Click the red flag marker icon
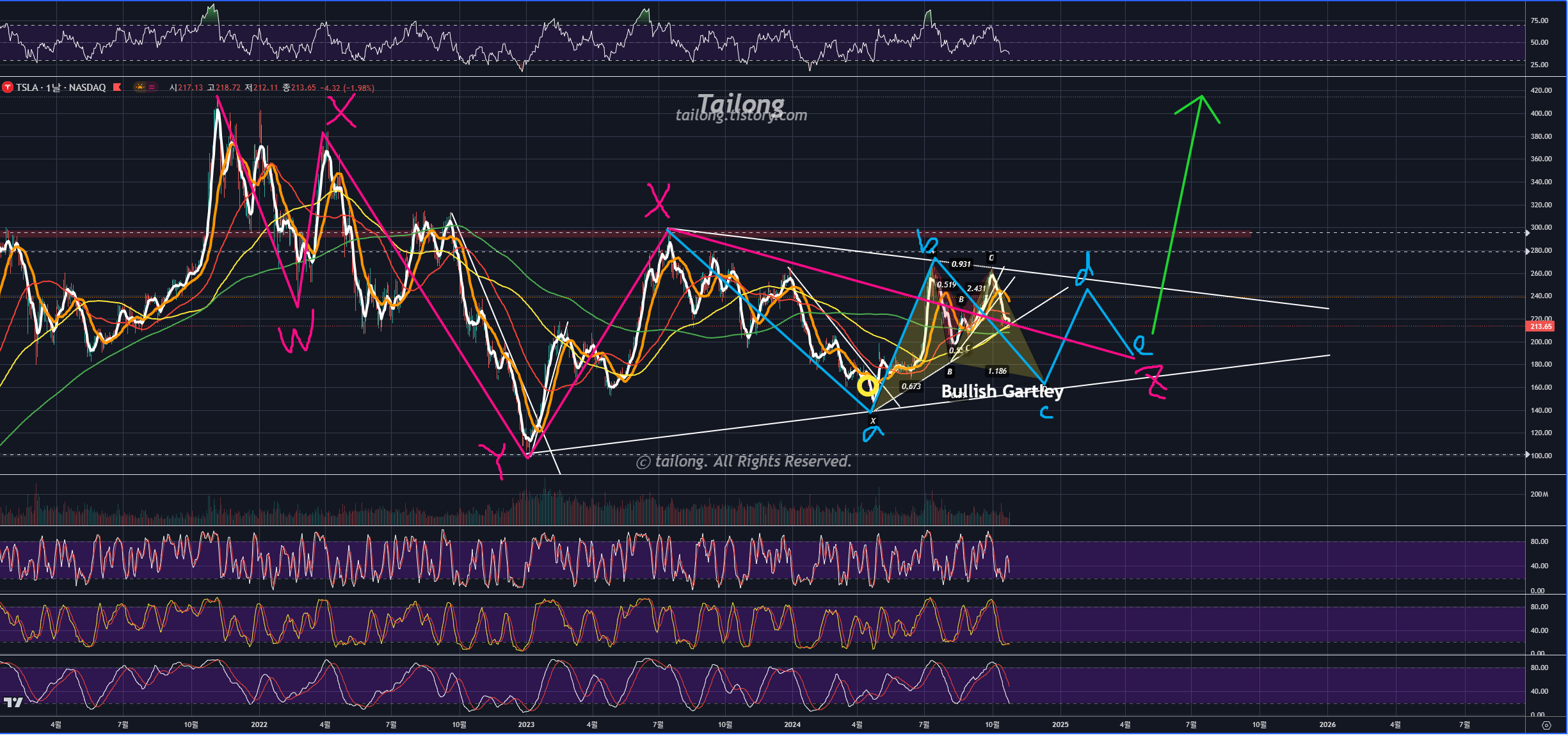This screenshot has width=1568, height=736. pos(117,87)
